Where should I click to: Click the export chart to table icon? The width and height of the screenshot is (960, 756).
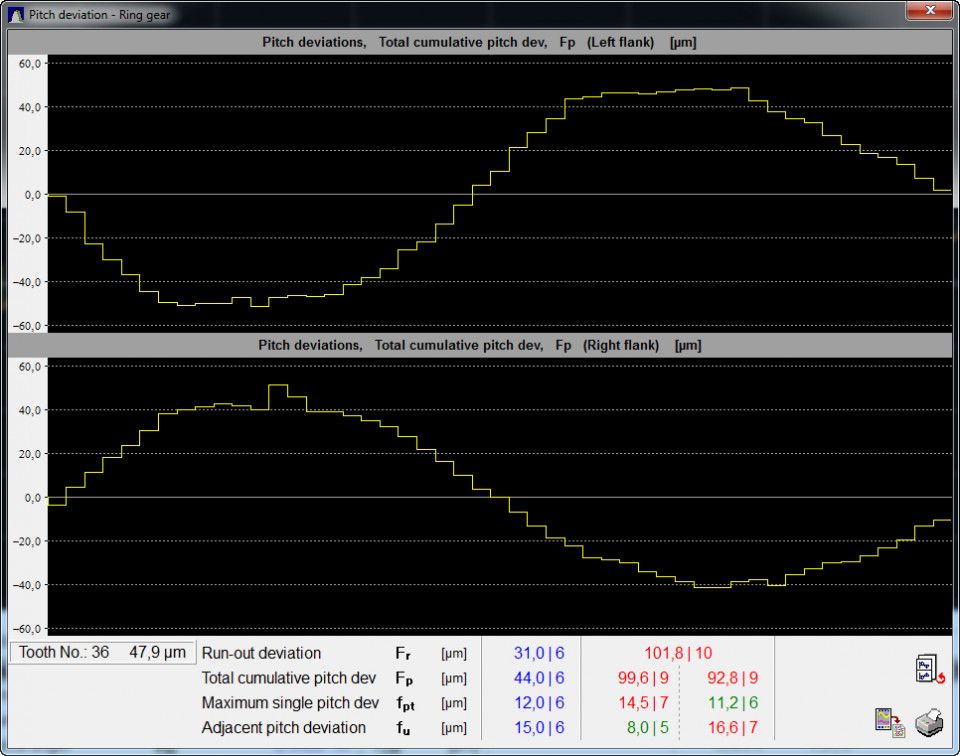tap(887, 722)
